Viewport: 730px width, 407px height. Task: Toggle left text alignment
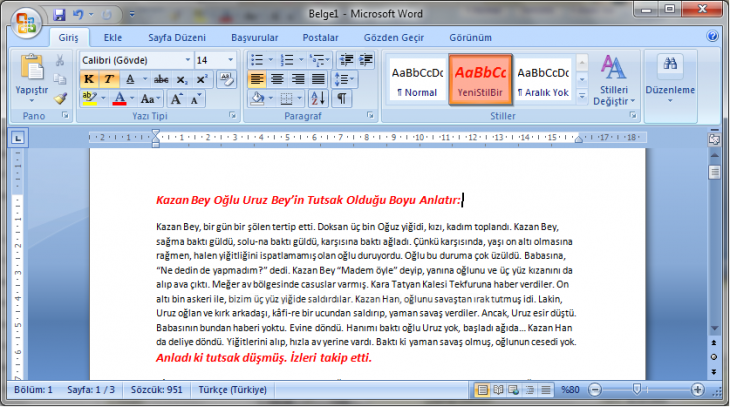point(257,80)
